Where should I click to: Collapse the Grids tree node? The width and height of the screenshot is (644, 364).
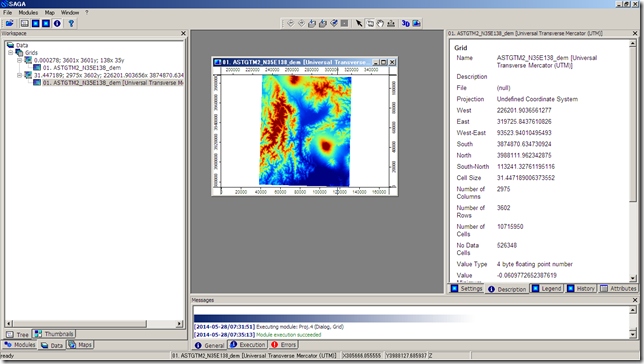[x=11, y=53]
